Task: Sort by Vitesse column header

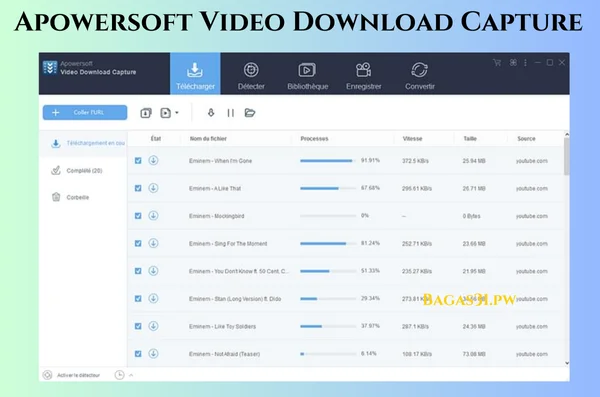Action: 412,139
